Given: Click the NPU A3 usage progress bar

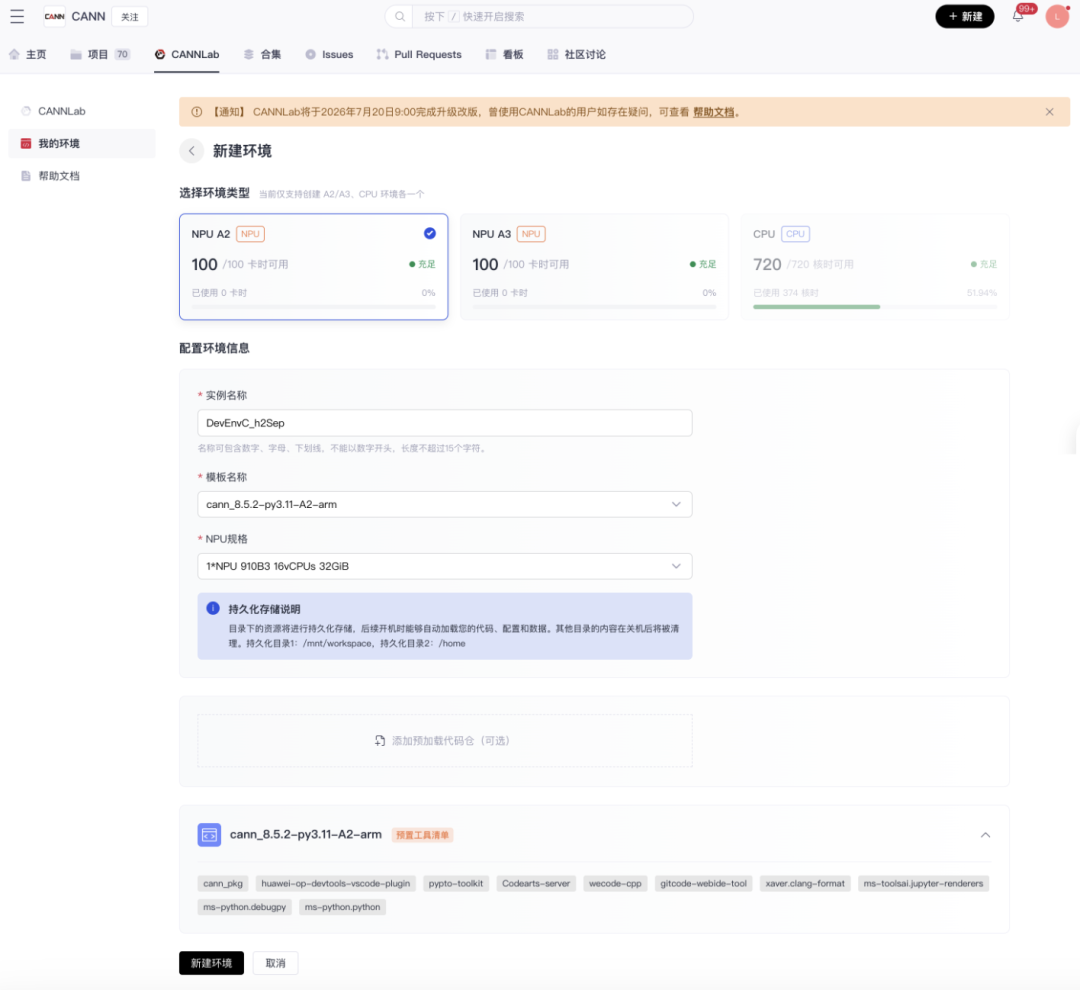Looking at the screenshot, I should tap(594, 307).
